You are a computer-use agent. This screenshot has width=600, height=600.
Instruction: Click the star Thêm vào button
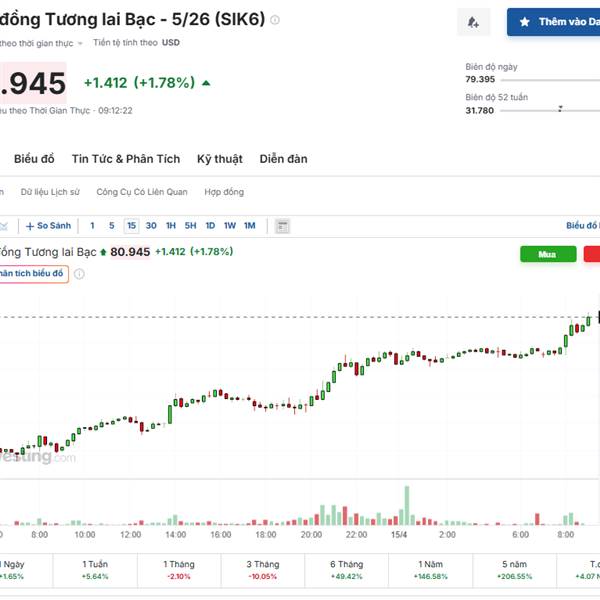click(x=553, y=22)
